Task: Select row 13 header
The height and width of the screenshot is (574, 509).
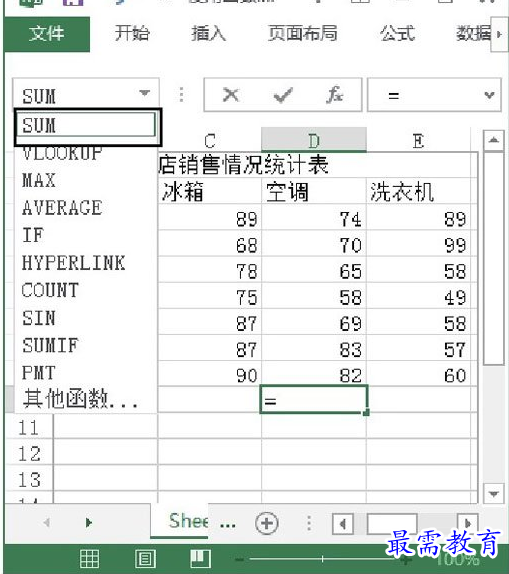Action: 29,479
